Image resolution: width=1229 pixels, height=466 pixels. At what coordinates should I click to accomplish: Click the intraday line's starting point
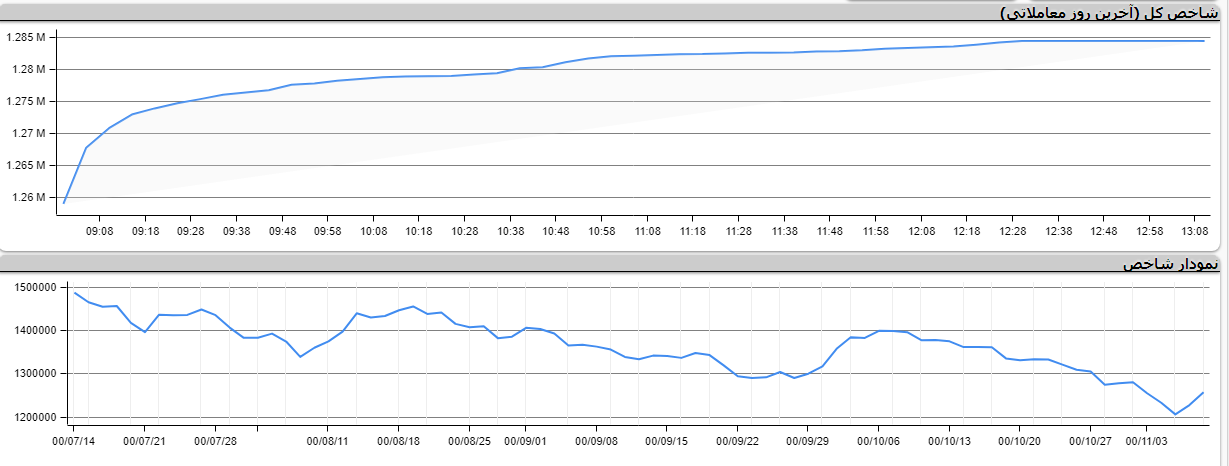64,203
